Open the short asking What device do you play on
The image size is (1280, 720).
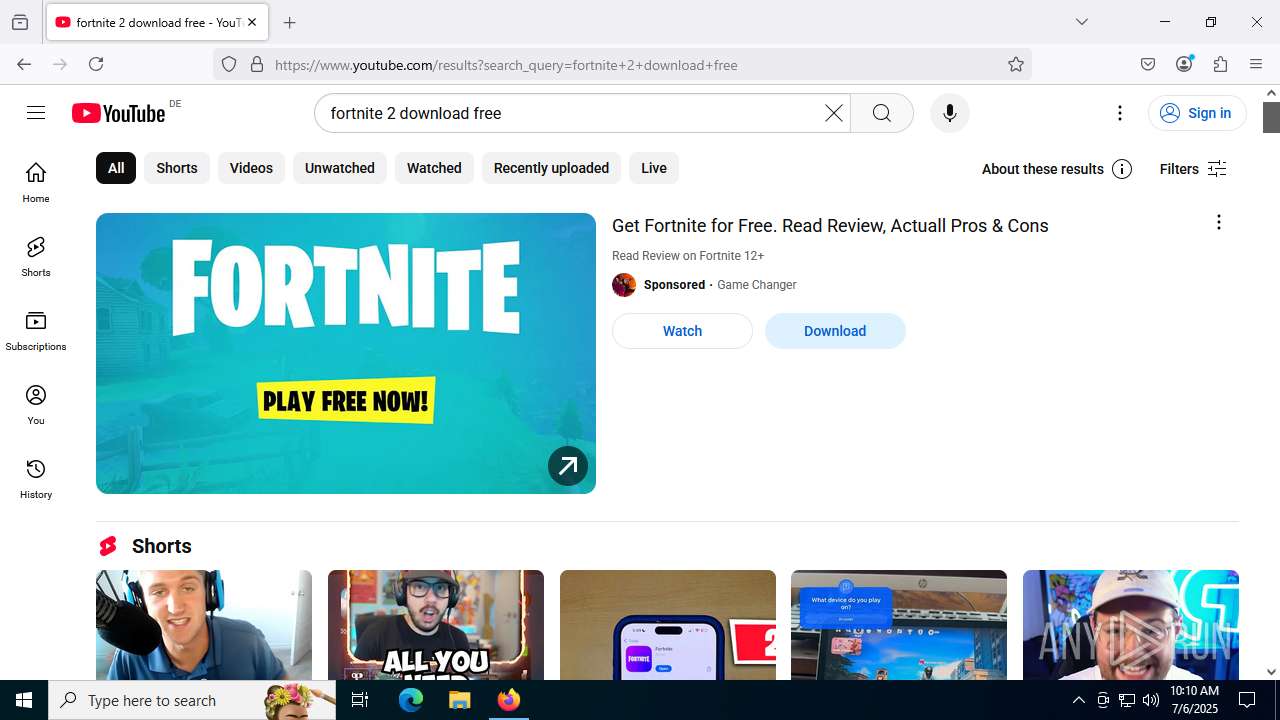point(899,625)
